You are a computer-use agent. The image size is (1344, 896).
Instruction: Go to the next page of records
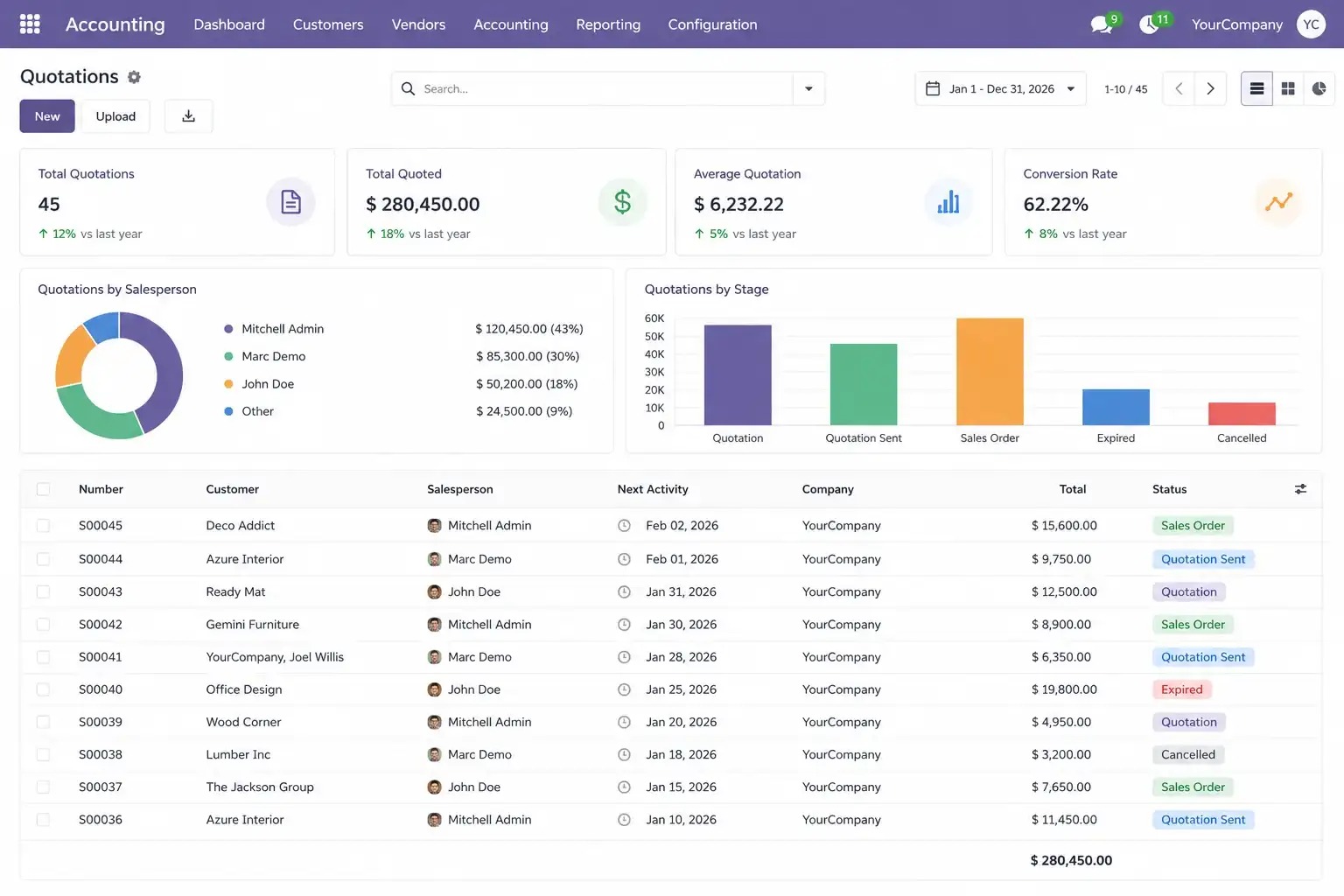(1210, 88)
